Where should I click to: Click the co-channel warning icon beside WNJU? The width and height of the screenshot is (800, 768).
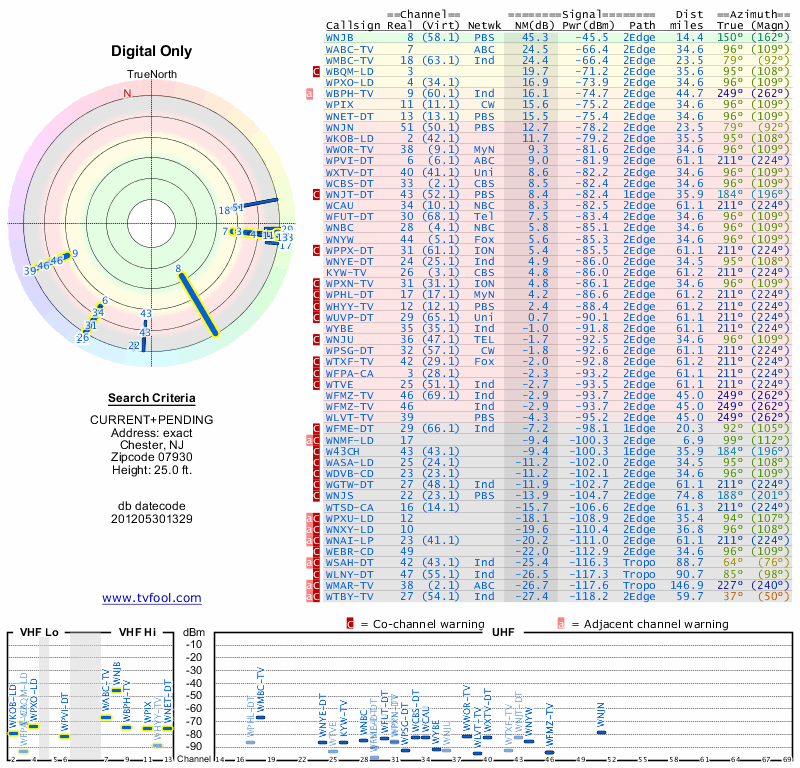pyautogui.click(x=318, y=339)
